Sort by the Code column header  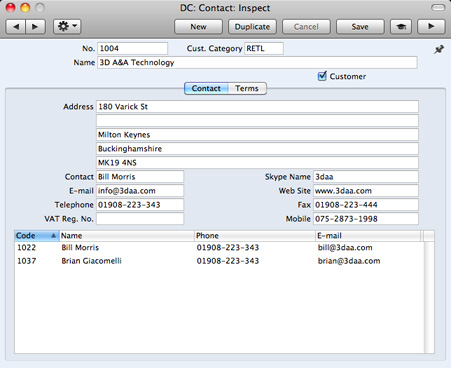click(x=37, y=236)
